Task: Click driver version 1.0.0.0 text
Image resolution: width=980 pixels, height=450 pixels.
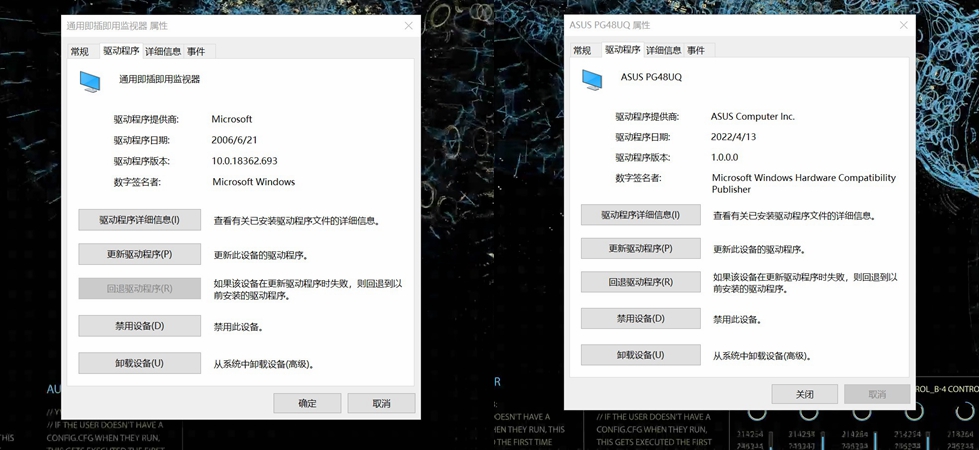Action: 724,158
